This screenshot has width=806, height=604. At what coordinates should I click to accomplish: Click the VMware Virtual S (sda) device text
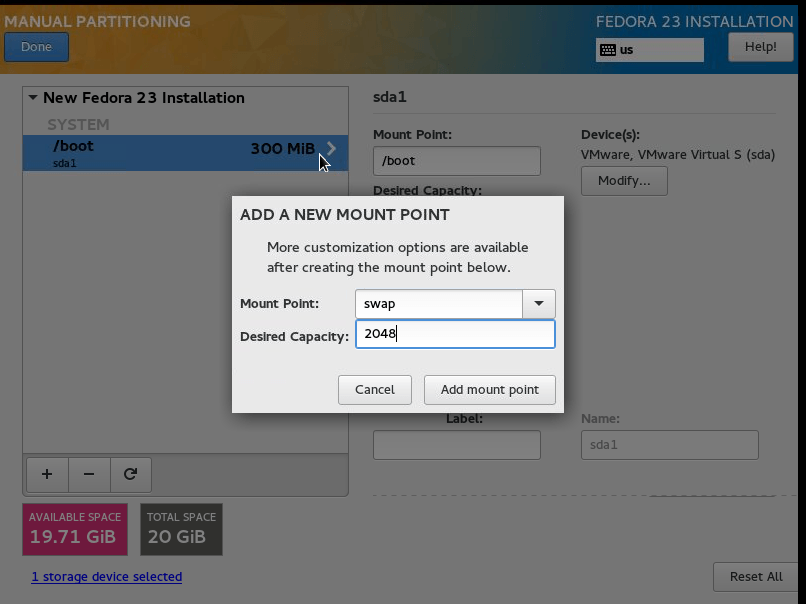(678, 154)
